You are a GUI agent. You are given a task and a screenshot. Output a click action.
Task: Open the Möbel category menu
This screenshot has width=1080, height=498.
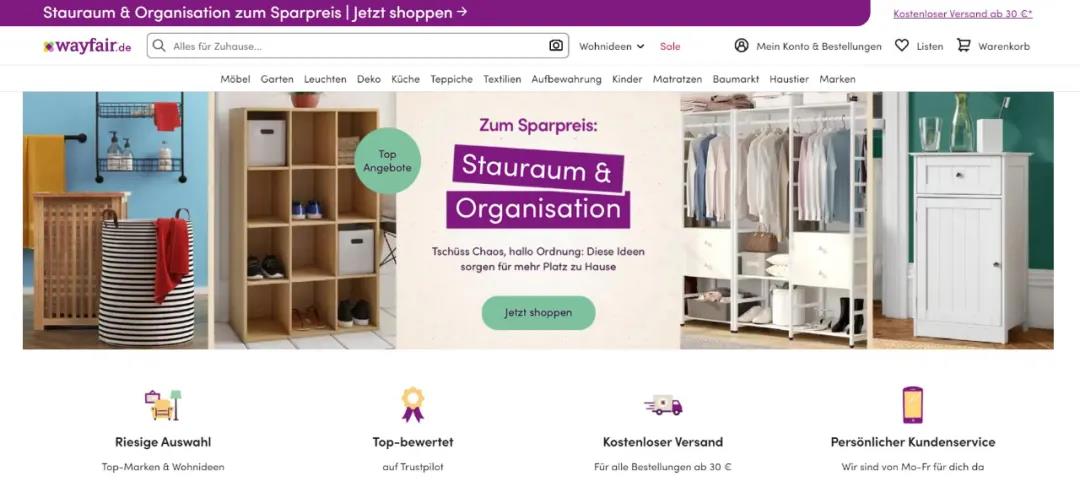click(x=235, y=79)
